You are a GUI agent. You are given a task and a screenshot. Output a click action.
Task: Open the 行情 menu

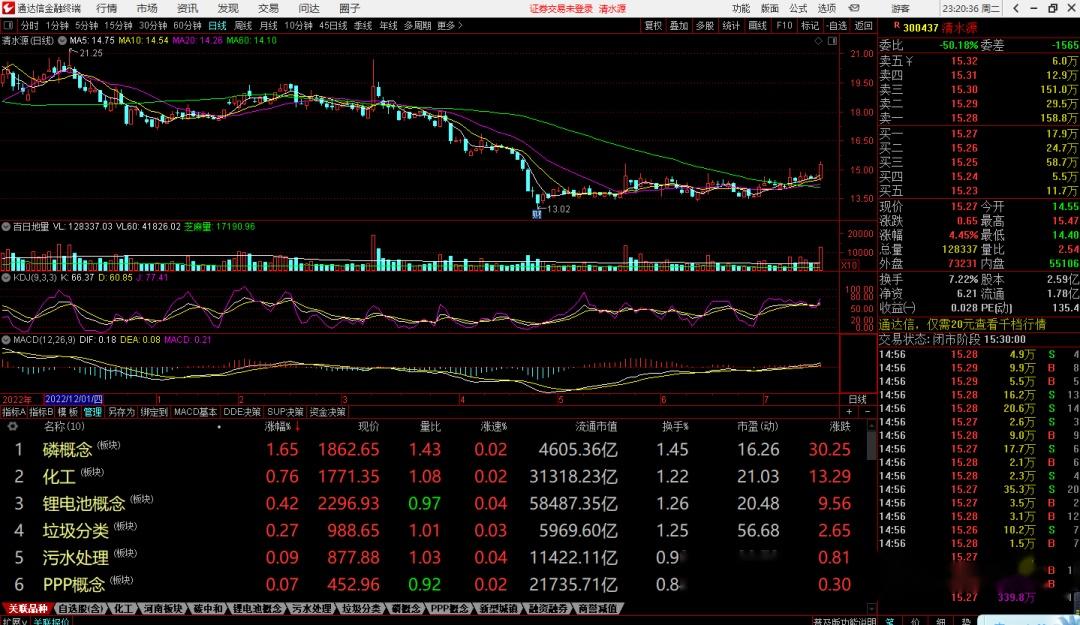coord(107,8)
